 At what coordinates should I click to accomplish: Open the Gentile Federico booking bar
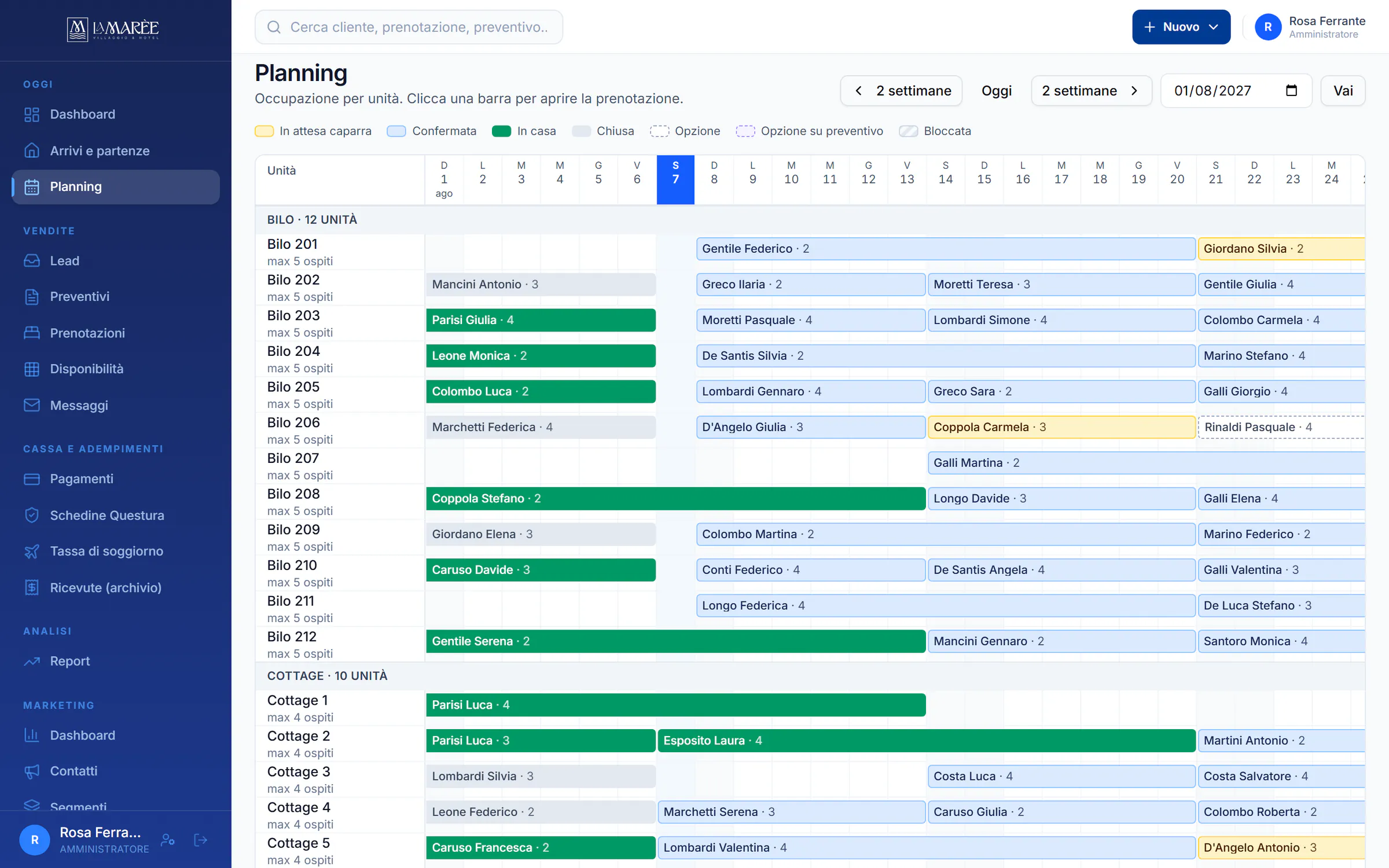[946, 249]
